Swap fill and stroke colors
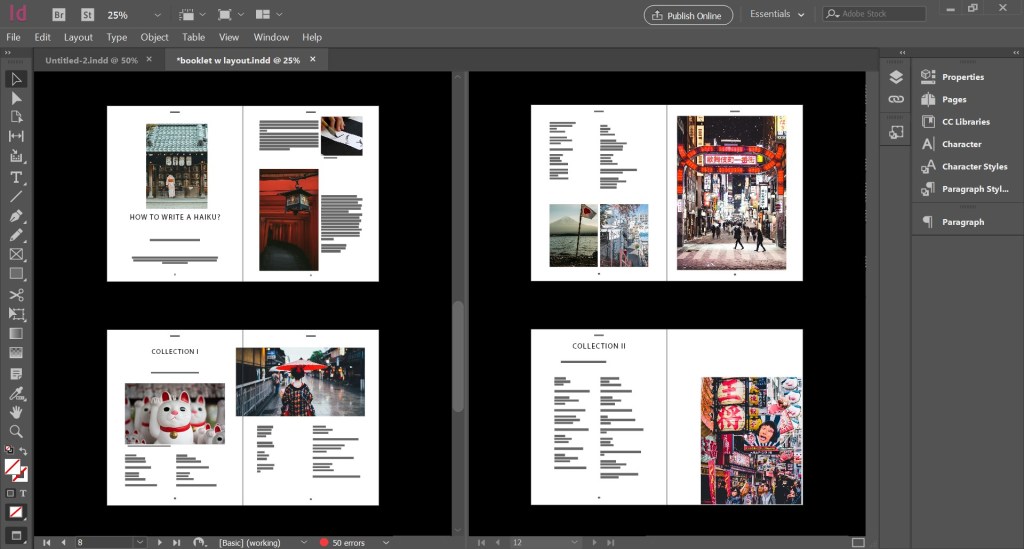This screenshot has width=1024, height=549. (x=23, y=452)
